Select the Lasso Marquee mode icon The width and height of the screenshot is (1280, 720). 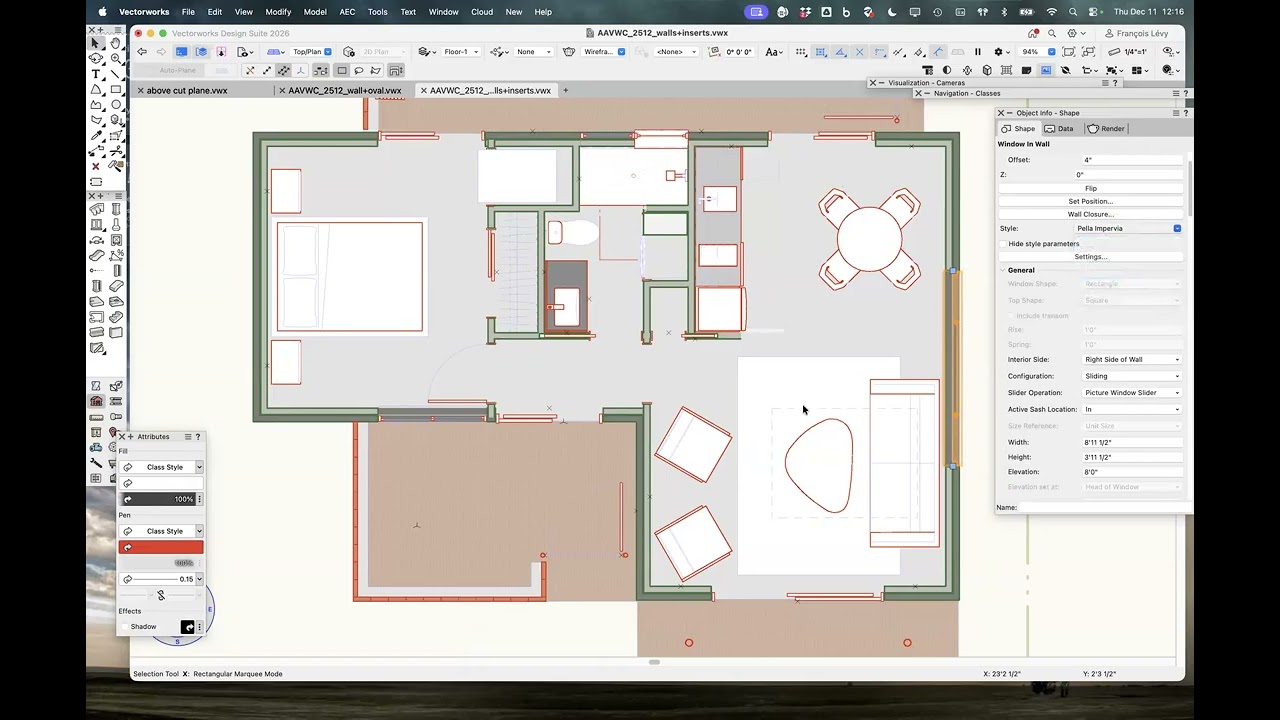[x=359, y=70]
